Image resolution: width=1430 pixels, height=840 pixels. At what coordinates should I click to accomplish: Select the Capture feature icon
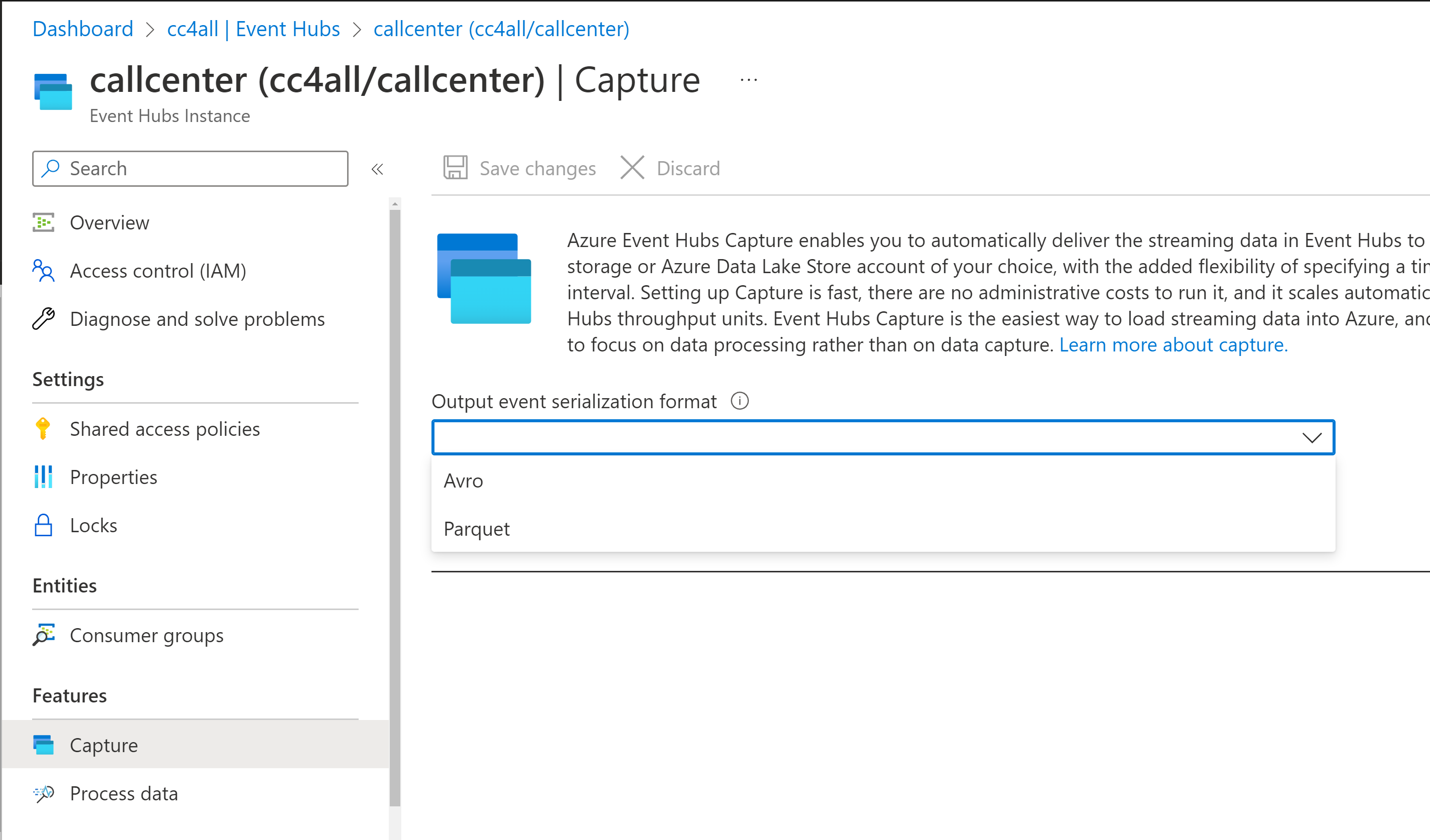click(44, 745)
